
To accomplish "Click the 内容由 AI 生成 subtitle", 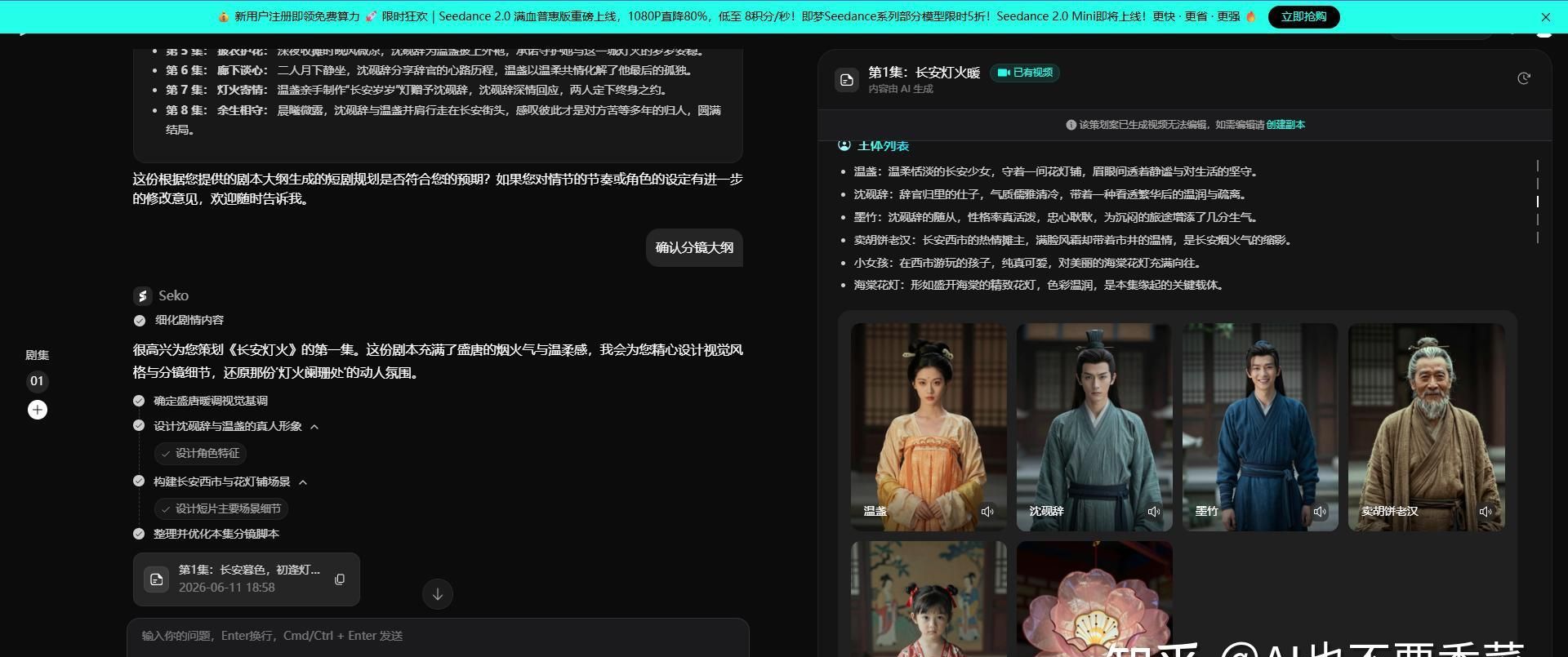I will coord(901,89).
